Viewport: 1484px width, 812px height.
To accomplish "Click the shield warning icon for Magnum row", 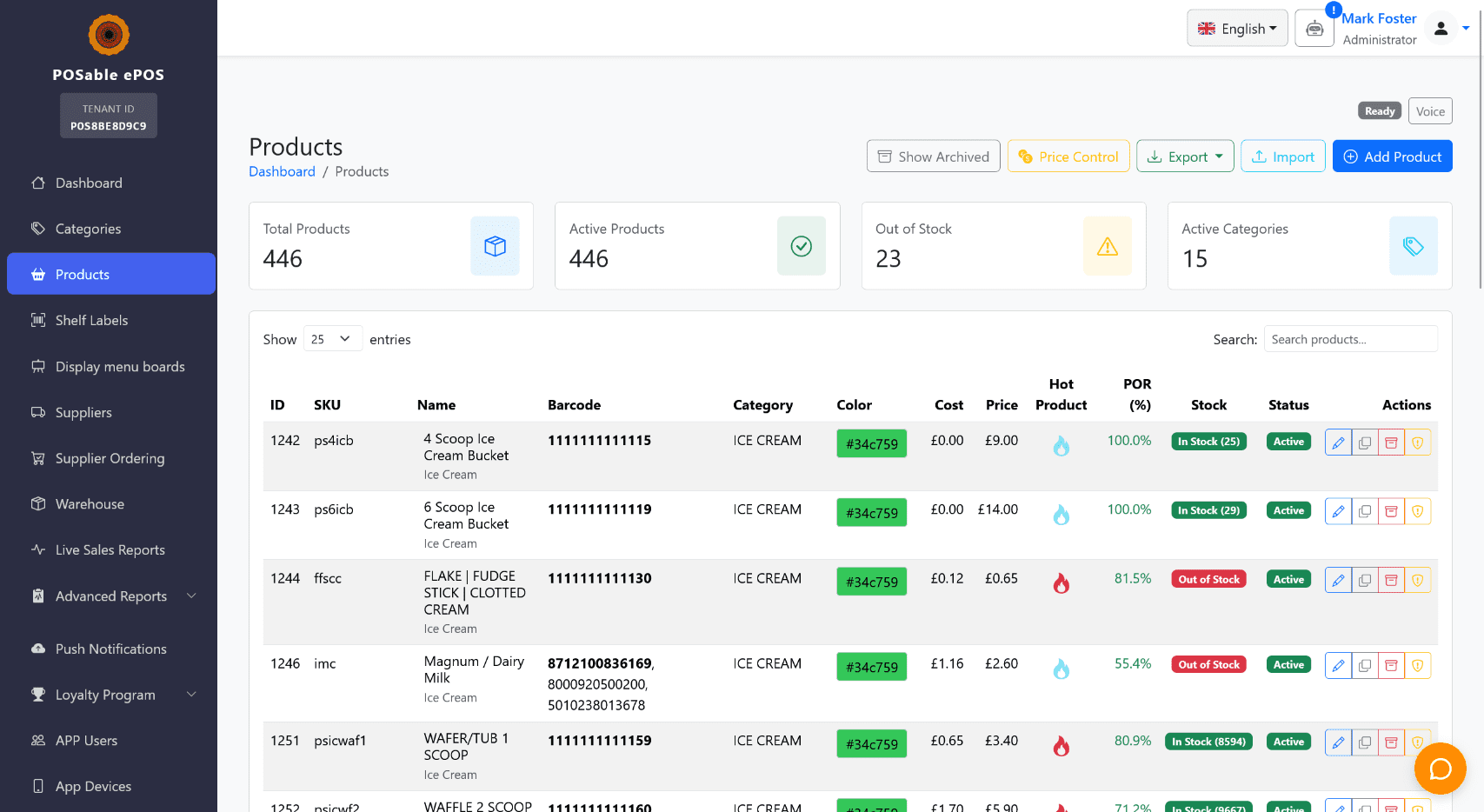I will pos(1417,666).
